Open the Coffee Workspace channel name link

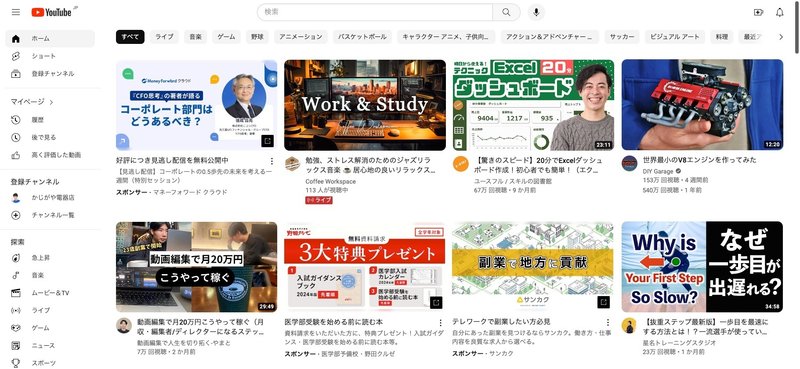(331, 182)
